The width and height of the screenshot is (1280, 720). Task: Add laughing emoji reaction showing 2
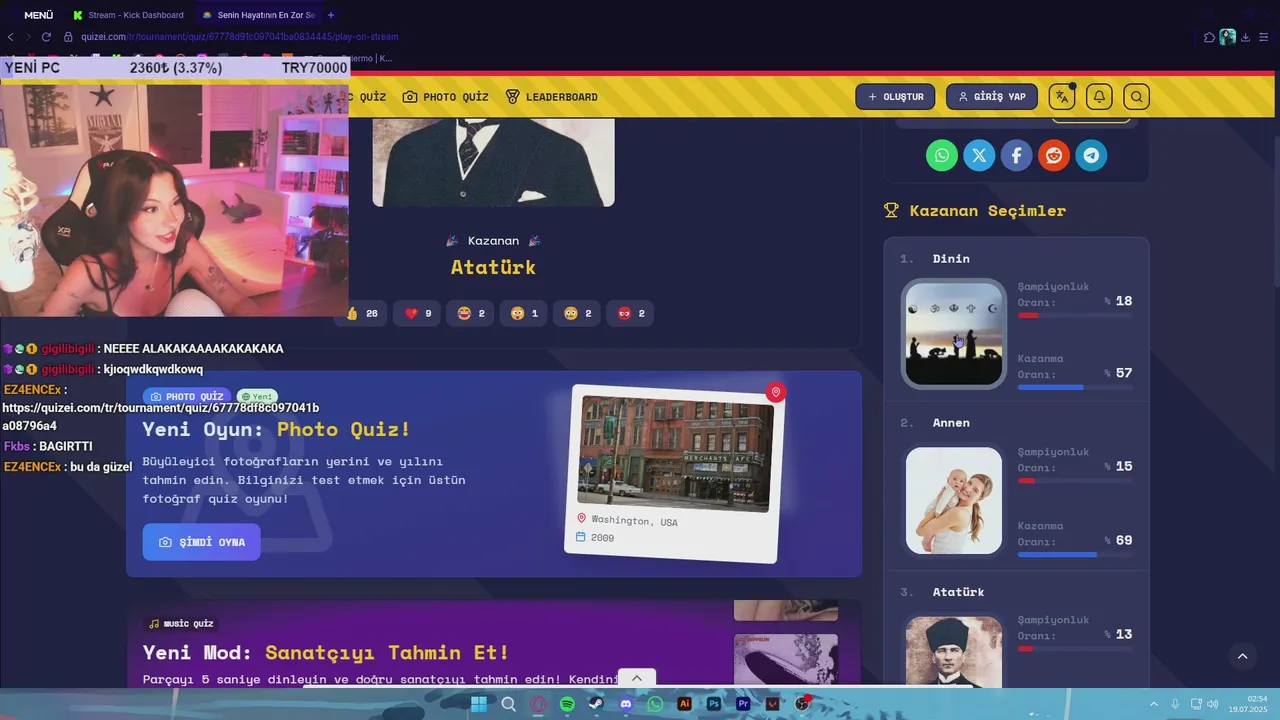[x=471, y=313]
